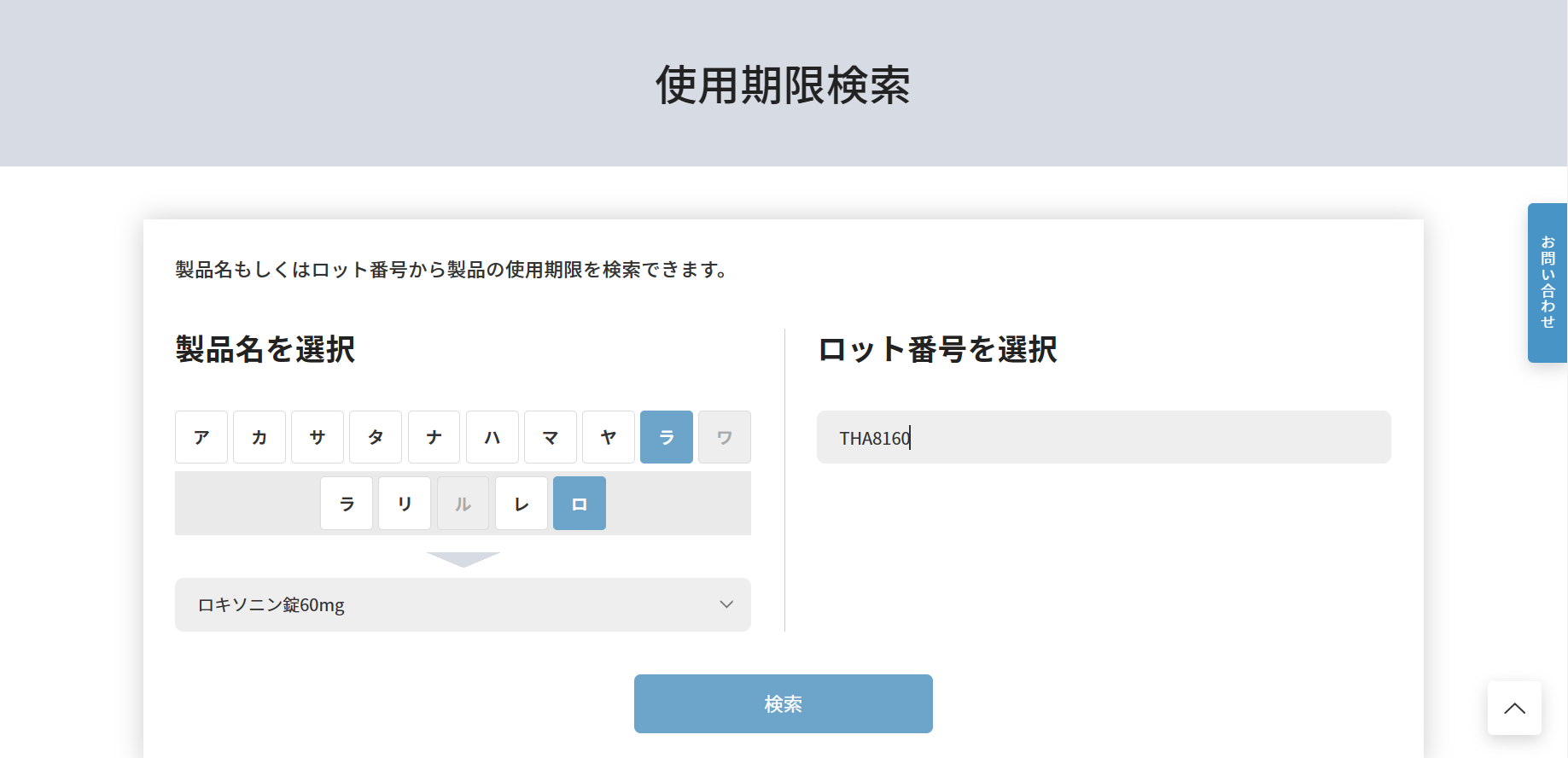Click the ヤ kana filter button
This screenshot has height=758, width=1568.
click(609, 437)
